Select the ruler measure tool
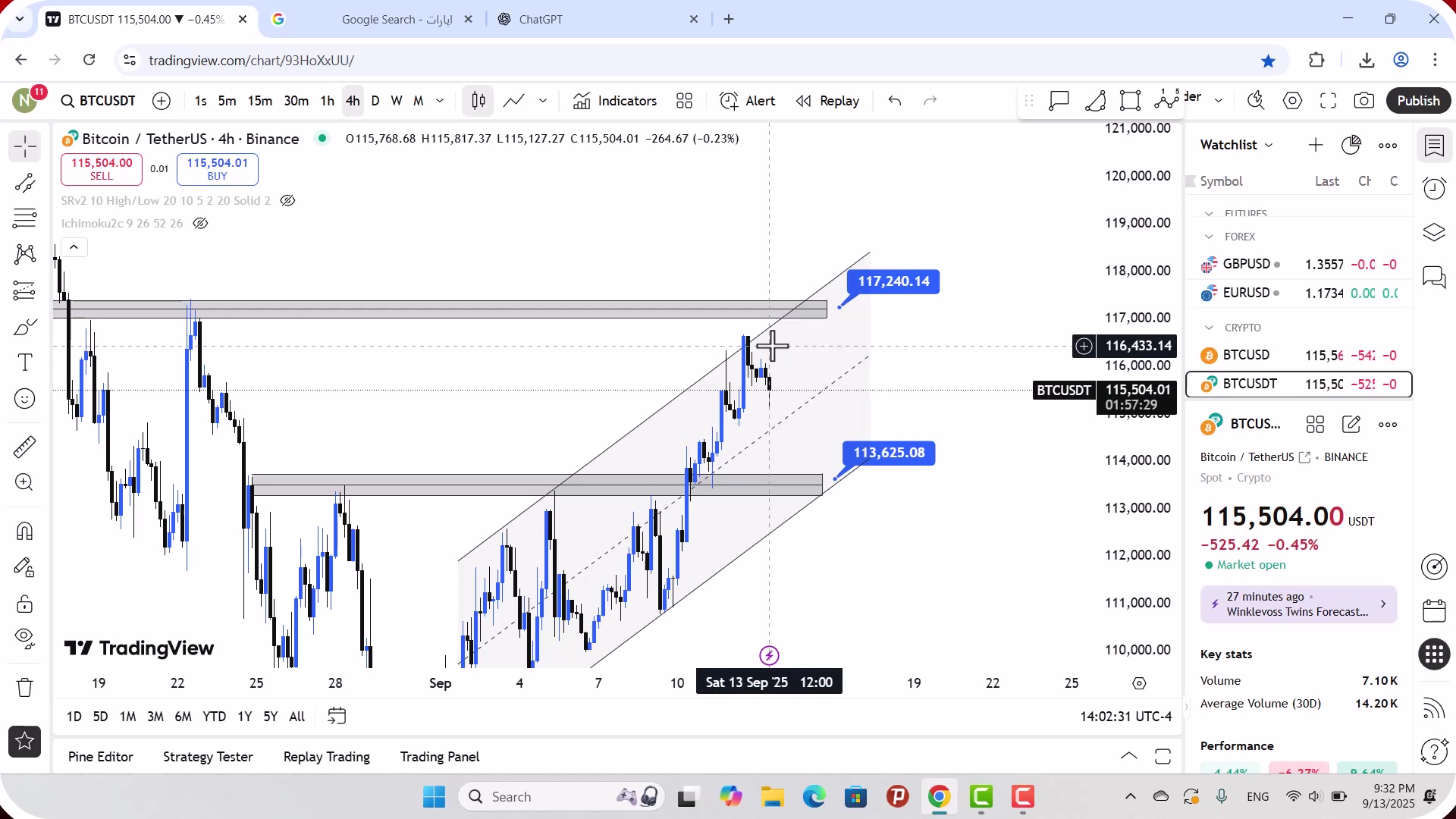Viewport: 1456px width, 819px height. point(25,447)
